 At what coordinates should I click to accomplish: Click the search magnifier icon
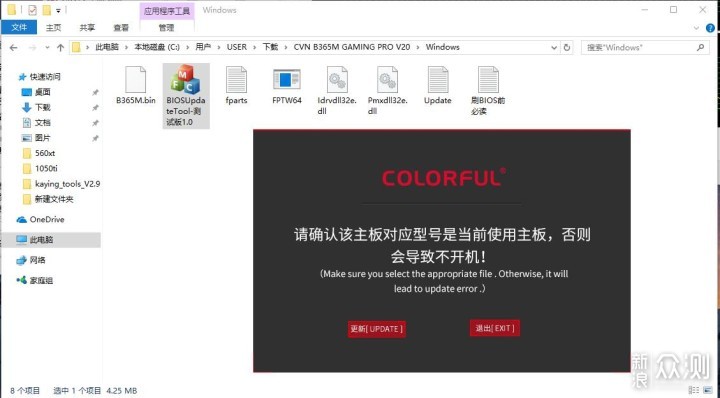700,47
